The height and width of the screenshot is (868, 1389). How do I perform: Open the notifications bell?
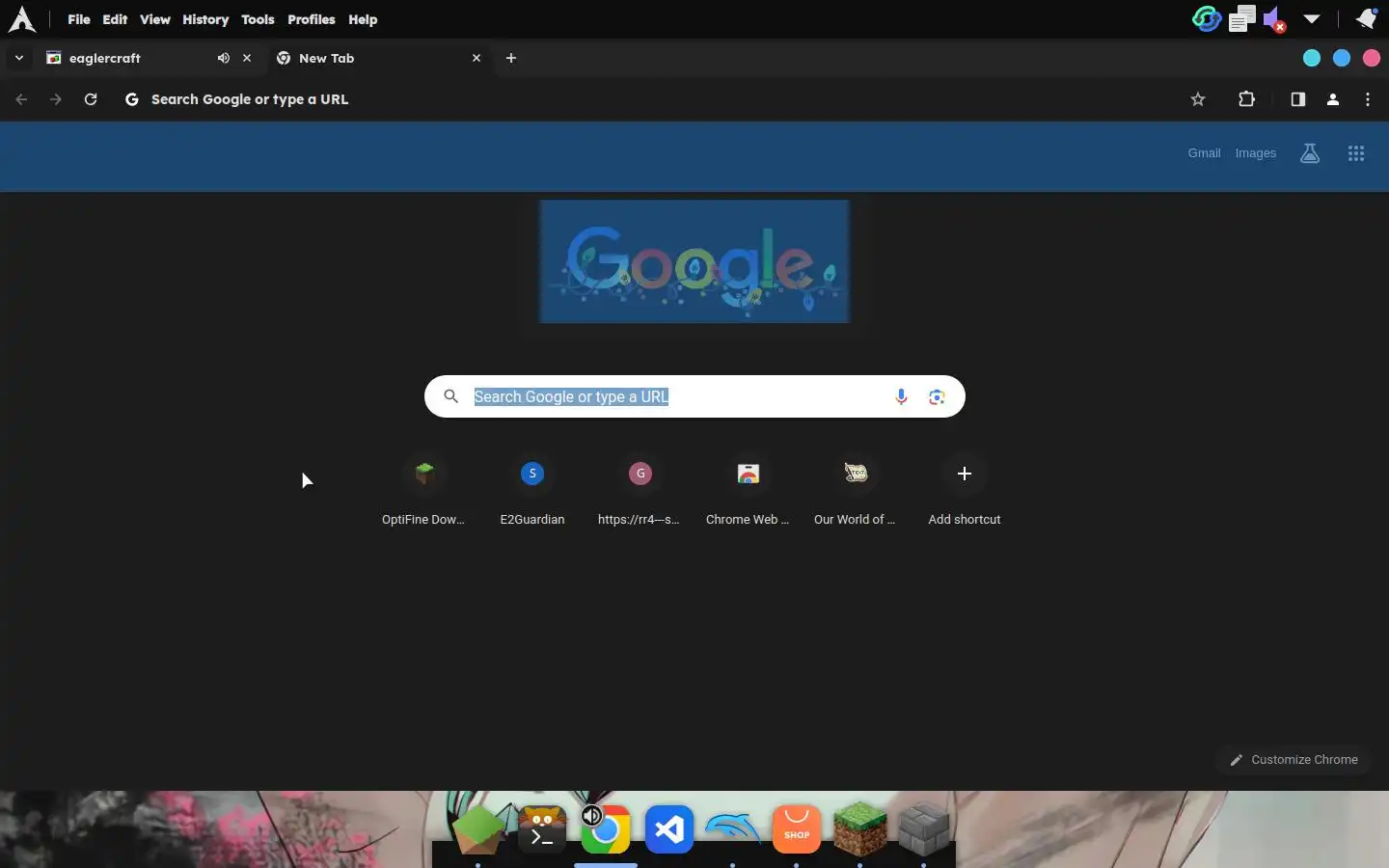1366,18
